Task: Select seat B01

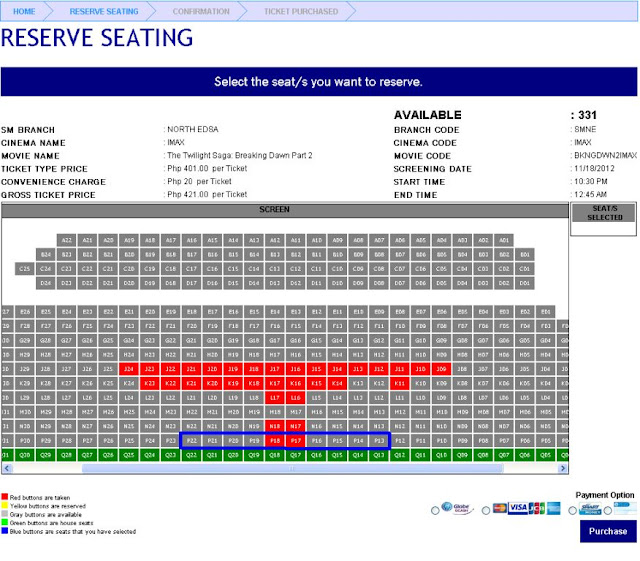Action: coord(525,254)
